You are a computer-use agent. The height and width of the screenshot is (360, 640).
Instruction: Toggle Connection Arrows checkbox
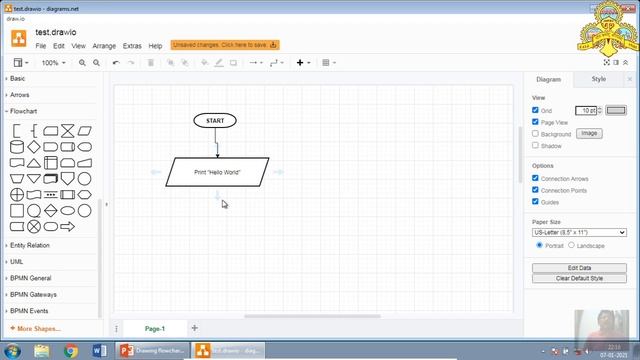535,178
